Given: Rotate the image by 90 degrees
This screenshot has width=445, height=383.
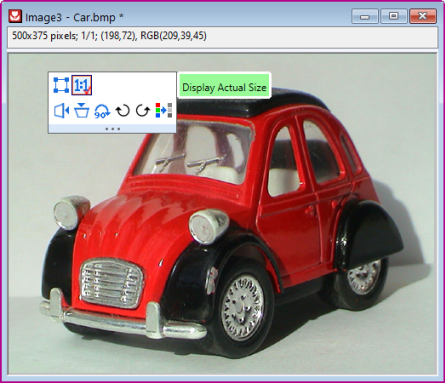Looking at the screenshot, I should tap(102, 111).
